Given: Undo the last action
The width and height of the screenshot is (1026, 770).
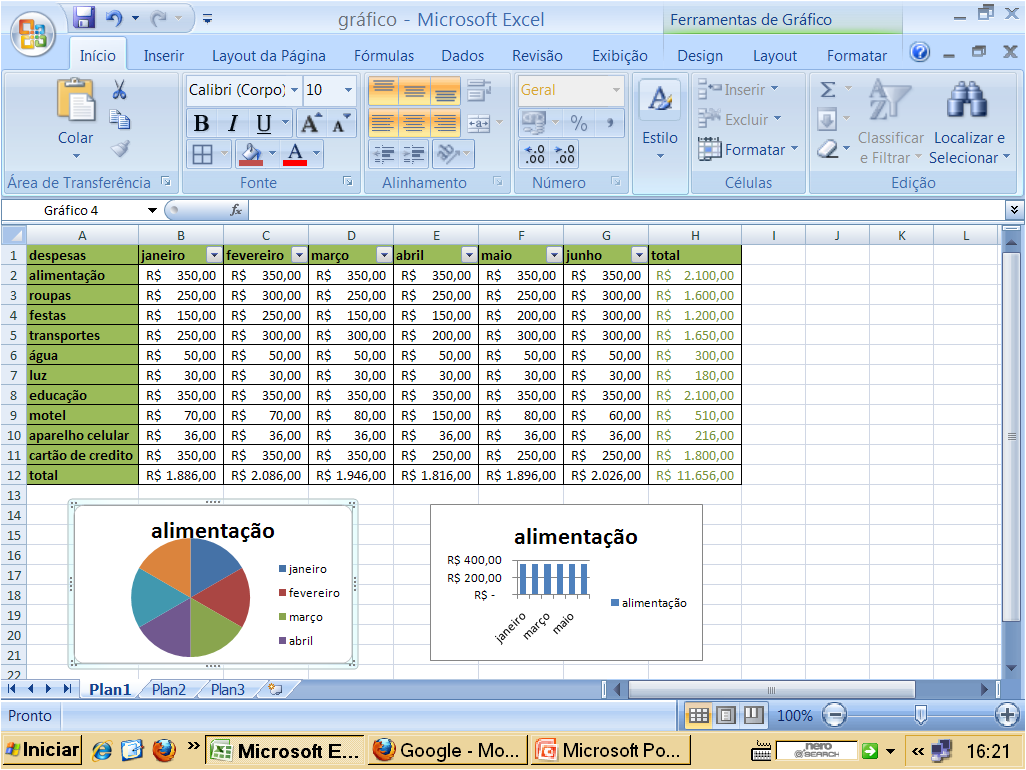Looking at the screenshot, I should pos(115,18).
